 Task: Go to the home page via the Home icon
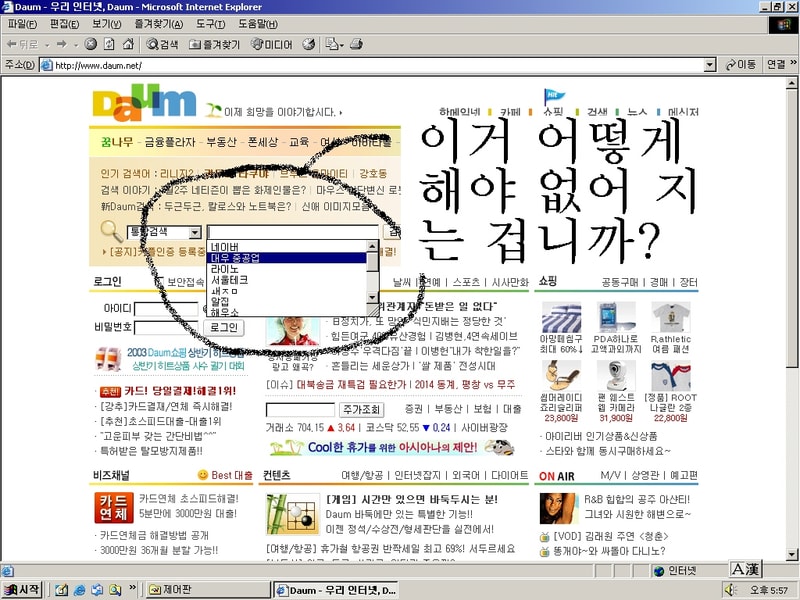(128, 44)
